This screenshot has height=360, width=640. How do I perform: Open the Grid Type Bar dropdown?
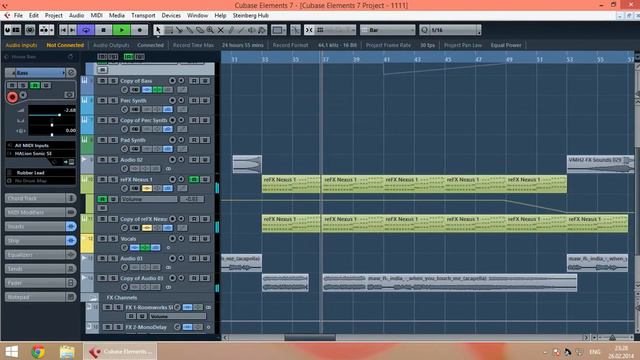click(388, 30)
